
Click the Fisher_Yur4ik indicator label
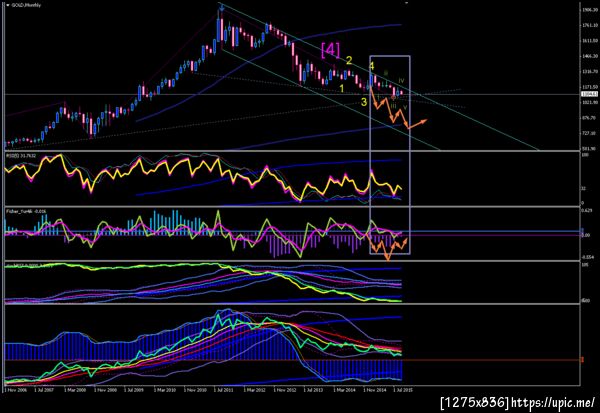(26, 211)
